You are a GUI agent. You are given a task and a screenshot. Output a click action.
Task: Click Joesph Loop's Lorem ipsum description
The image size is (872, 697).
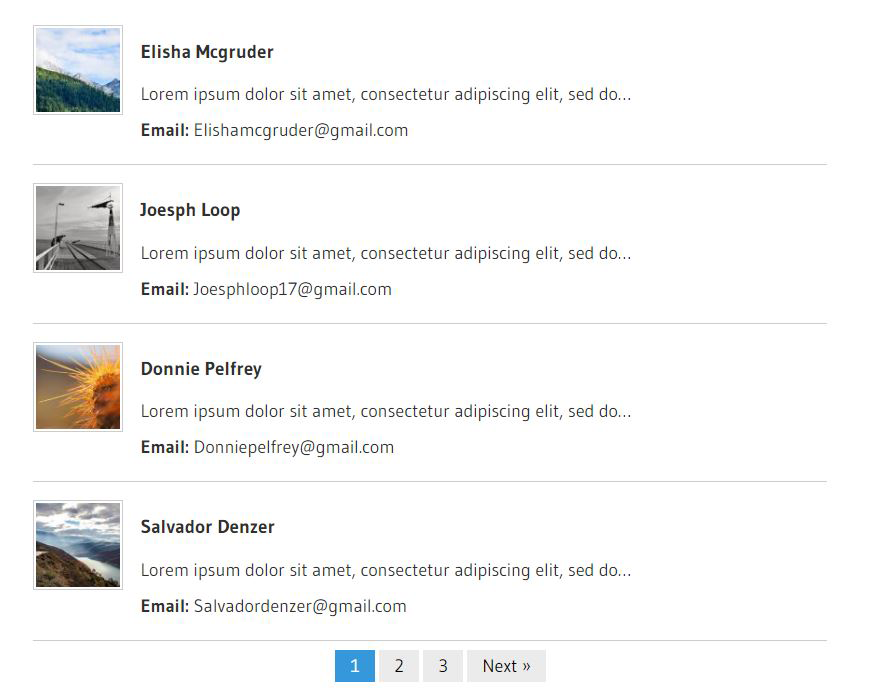tap(386, 254)
